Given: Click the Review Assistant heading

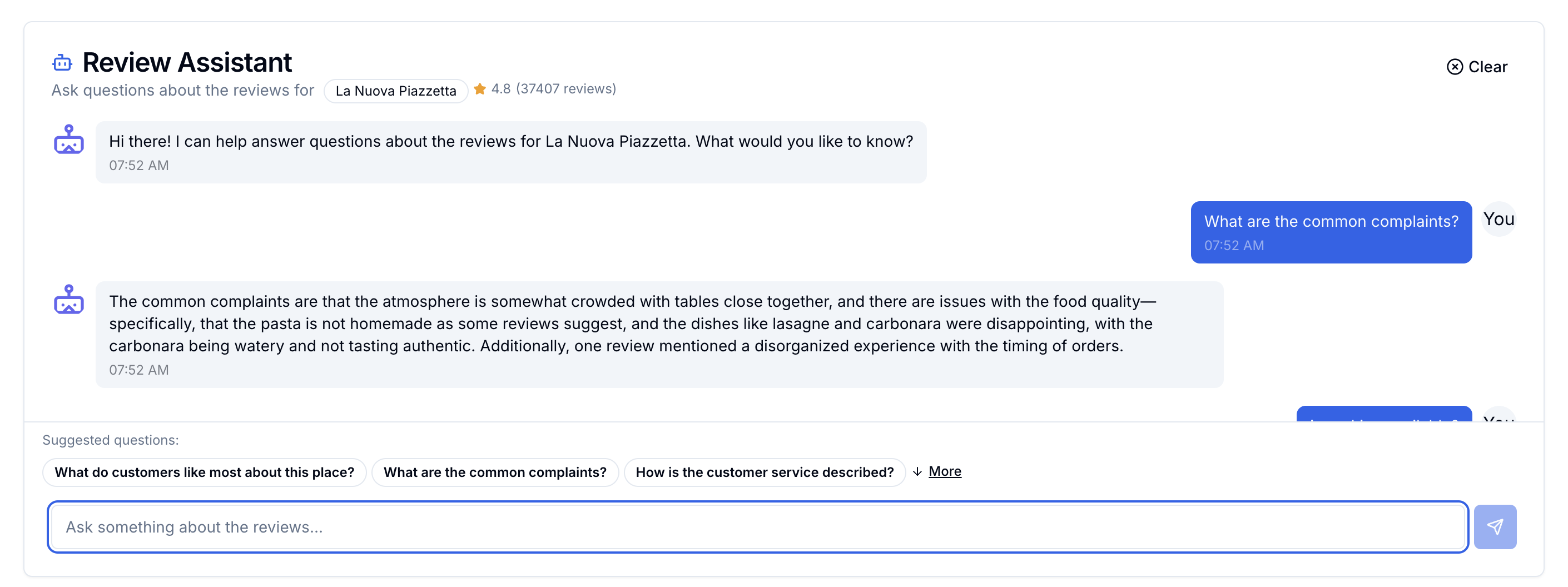Looking at the screenshot, I should [187, 63].
